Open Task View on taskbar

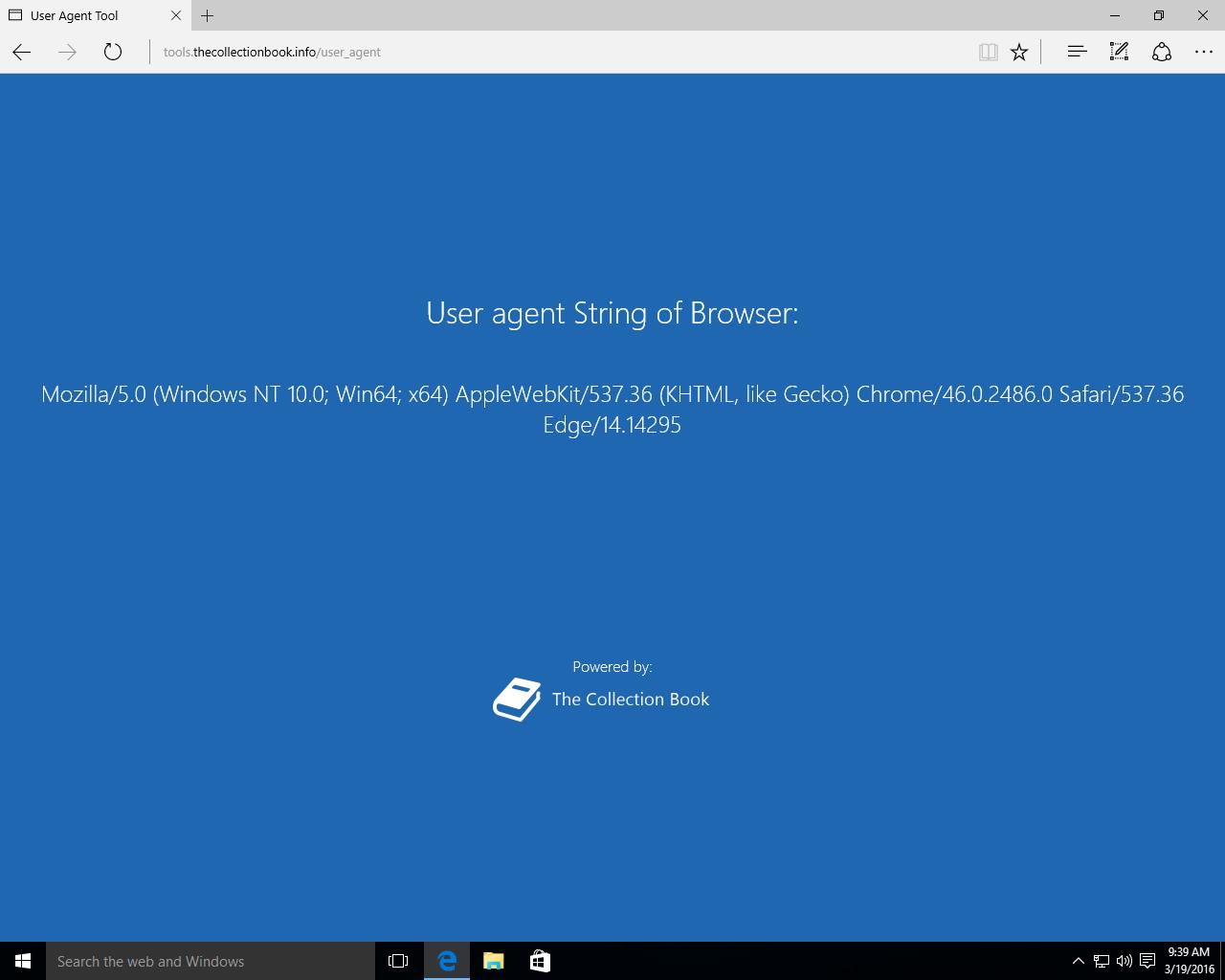point(398,961)
